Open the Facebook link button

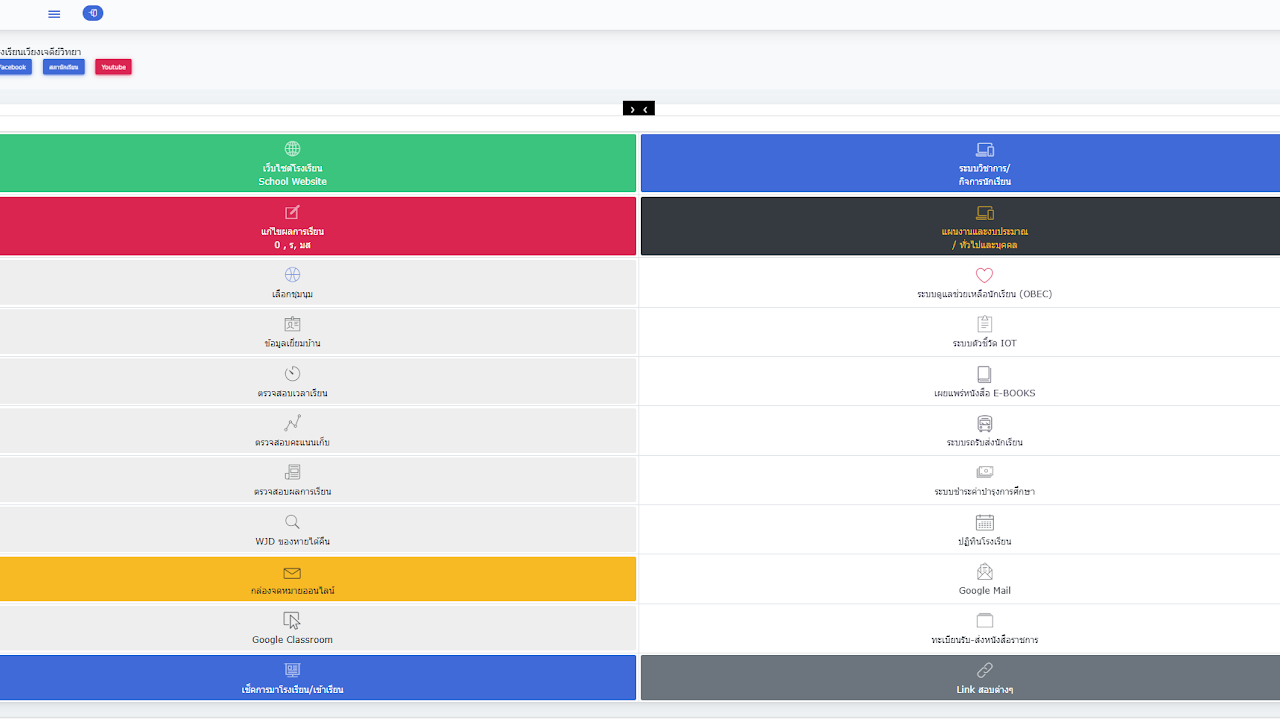tap(14, 67)
